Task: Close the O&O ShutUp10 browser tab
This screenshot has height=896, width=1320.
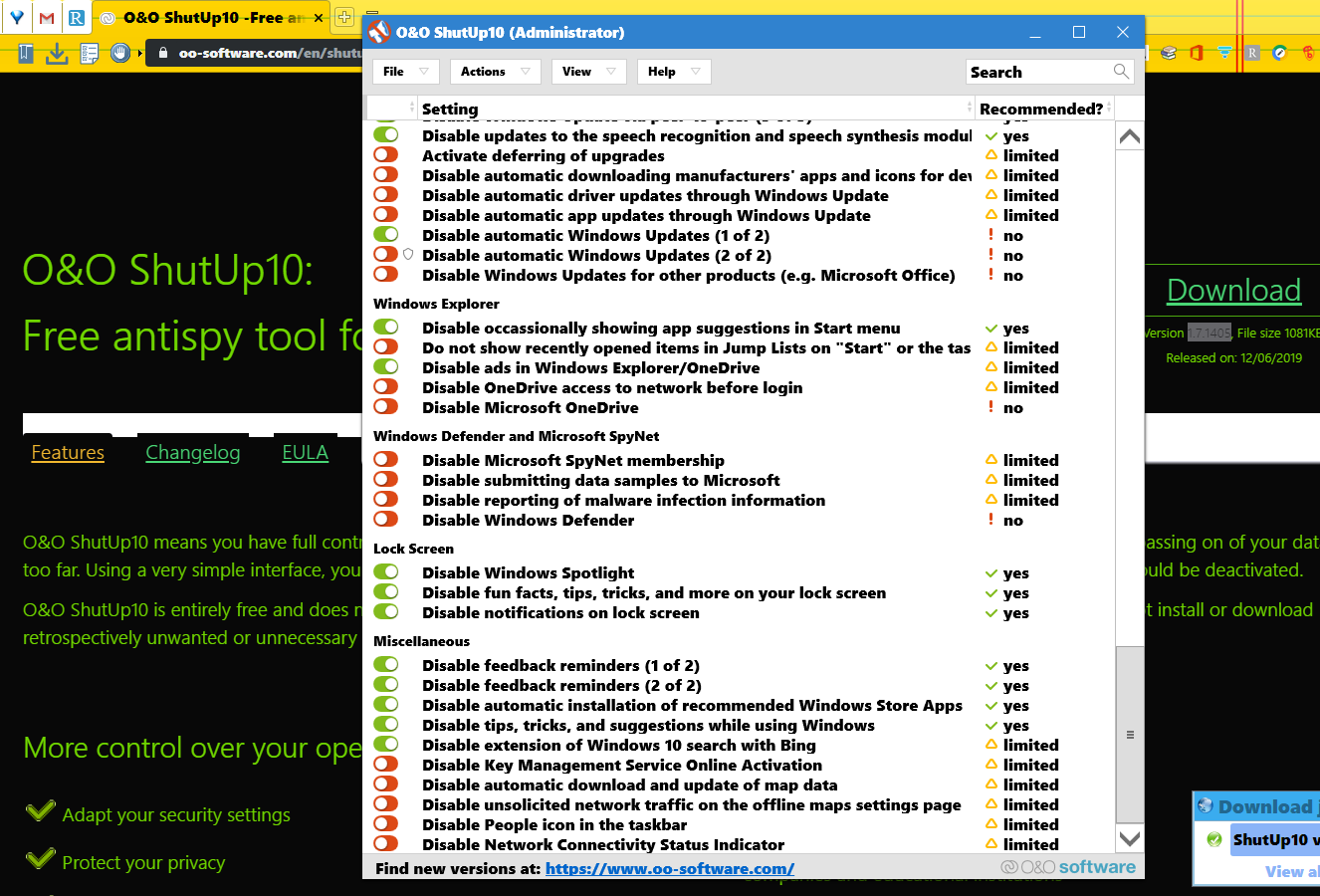Action: 319,17
